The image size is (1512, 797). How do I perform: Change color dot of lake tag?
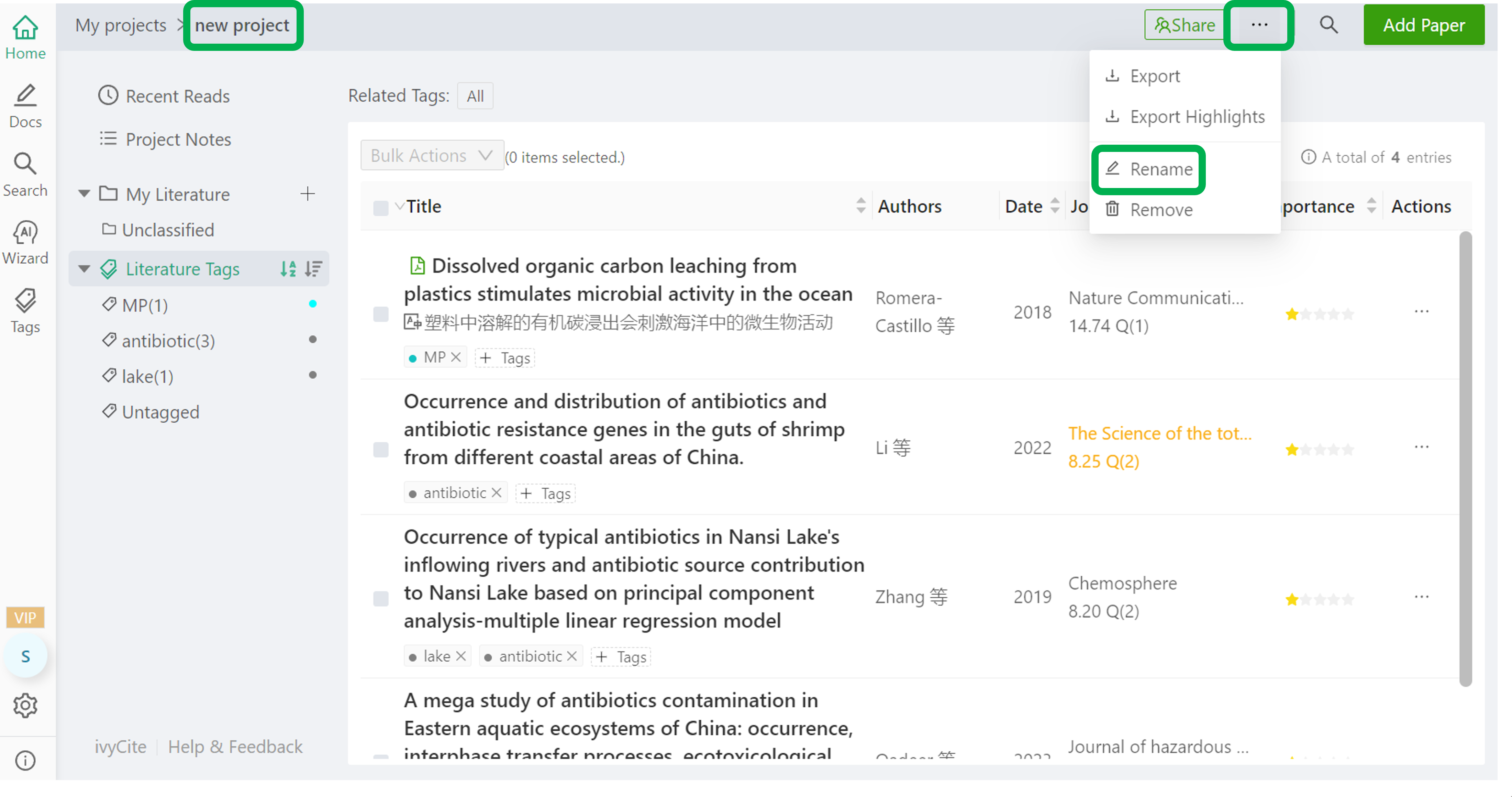[313, 375]
